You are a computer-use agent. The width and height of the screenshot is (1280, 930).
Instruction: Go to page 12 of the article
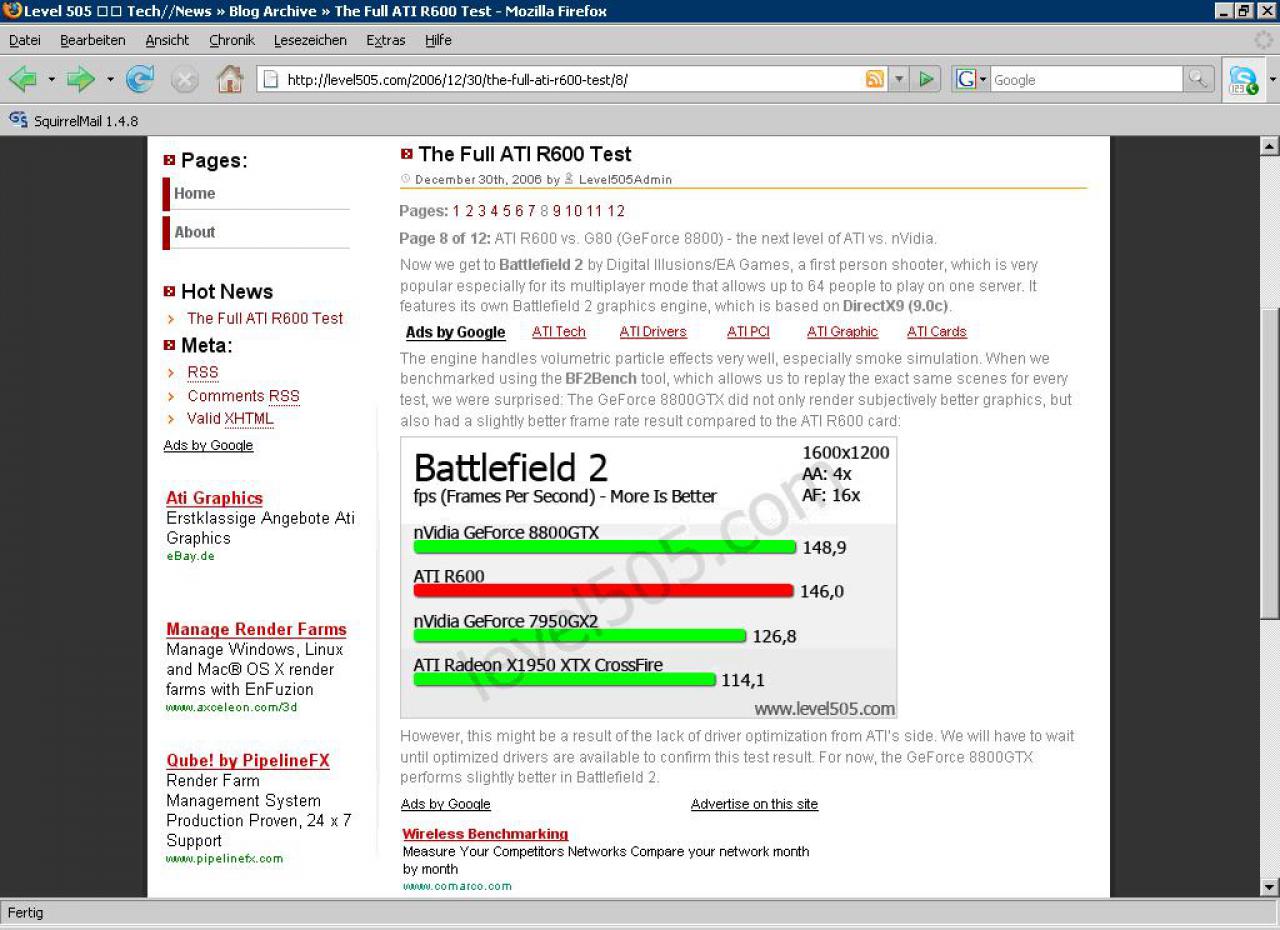click(x=616, y=211)
